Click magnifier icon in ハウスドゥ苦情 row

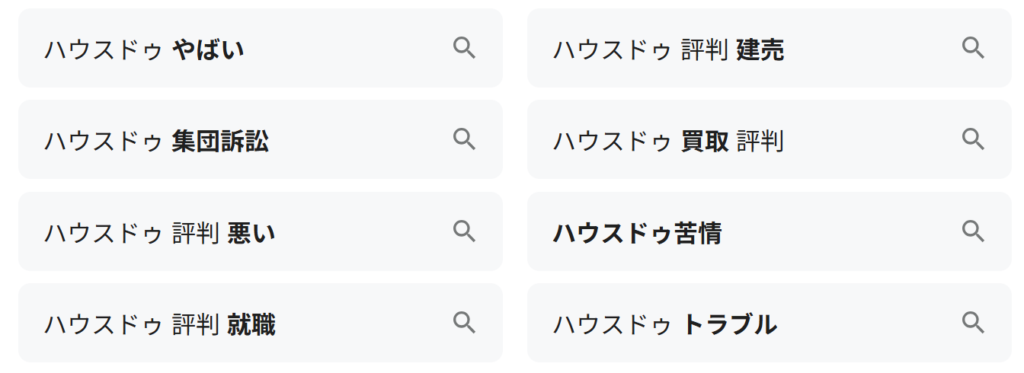pyautogui.click(x=973, y=231)
